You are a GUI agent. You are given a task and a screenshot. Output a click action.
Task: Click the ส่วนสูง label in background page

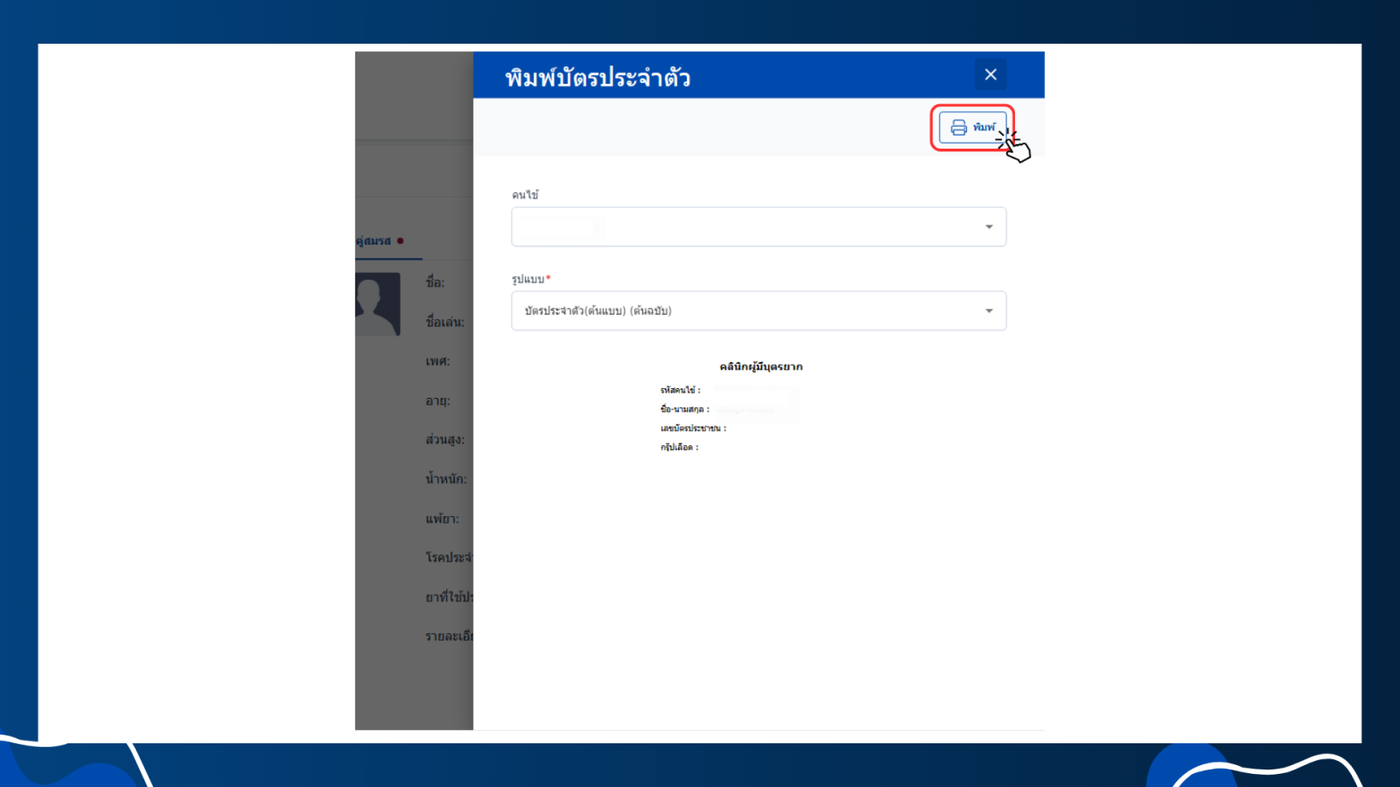pos(445,440)
